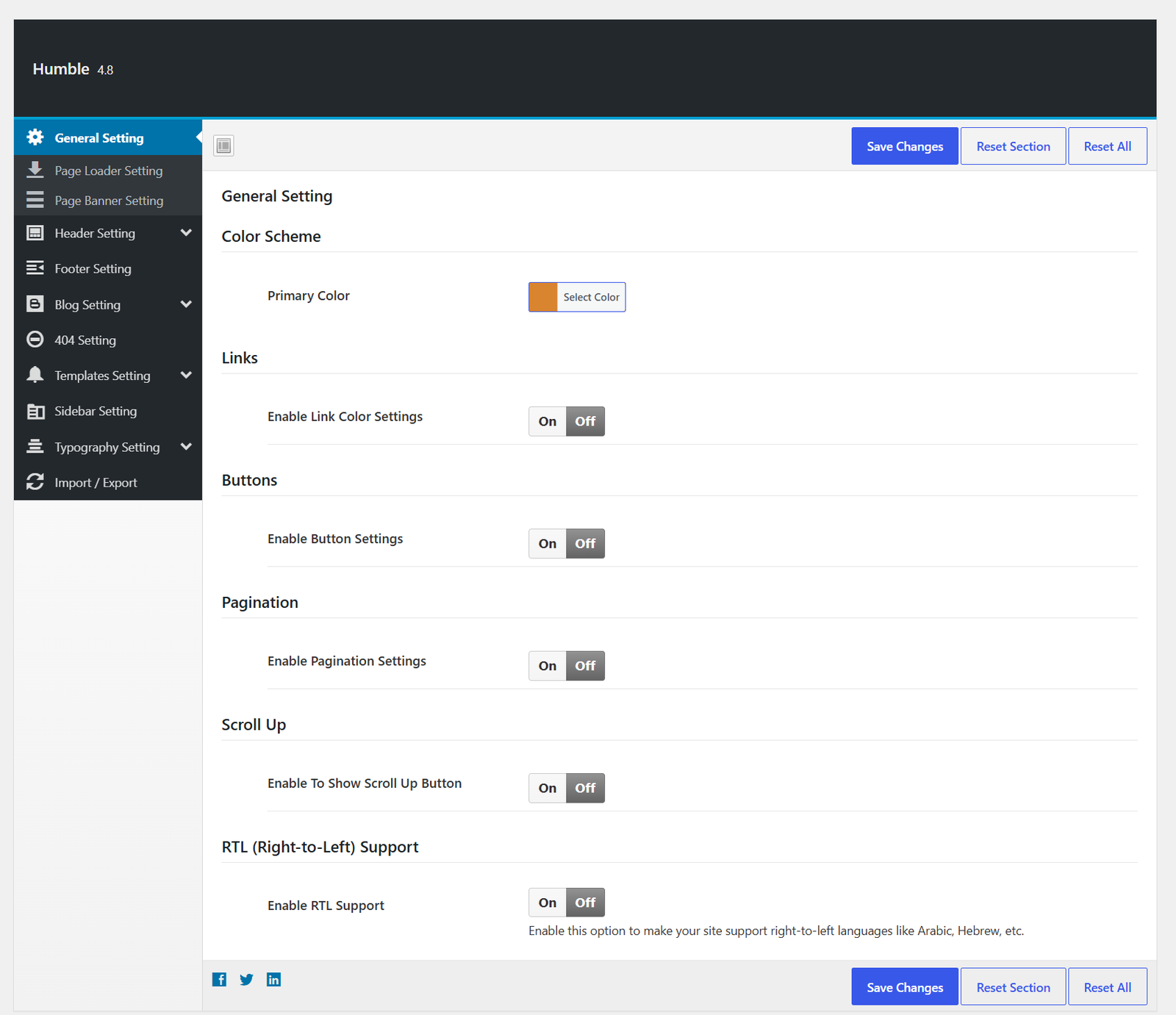
Task: Open the Twitter icon link in footer
Action: click(x=246, y=980)
